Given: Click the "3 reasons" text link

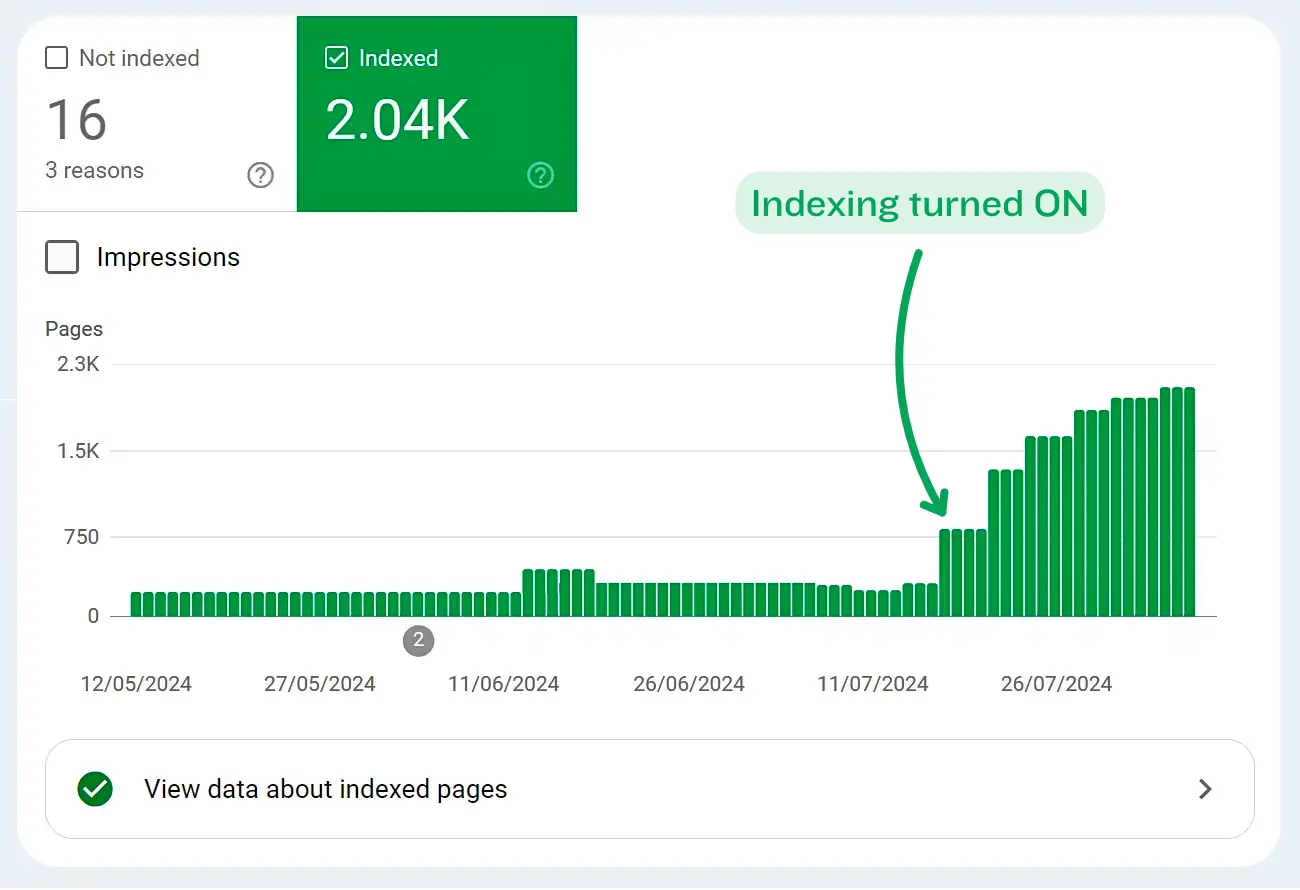Looking at the screenshot, I should (x=93, y=170).
